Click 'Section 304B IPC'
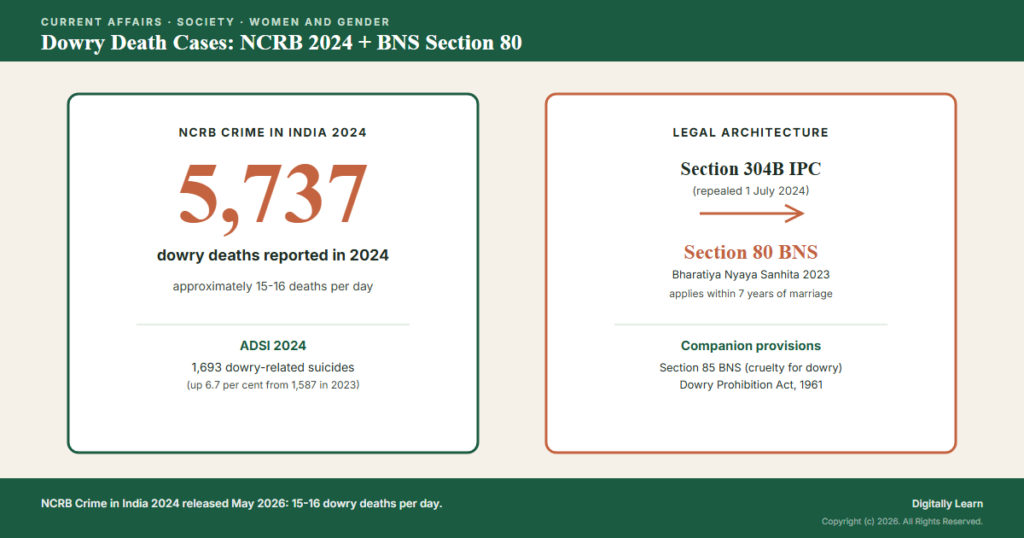Image resolution: width=1024 pixels, height=538 pixels. (751, 169)
